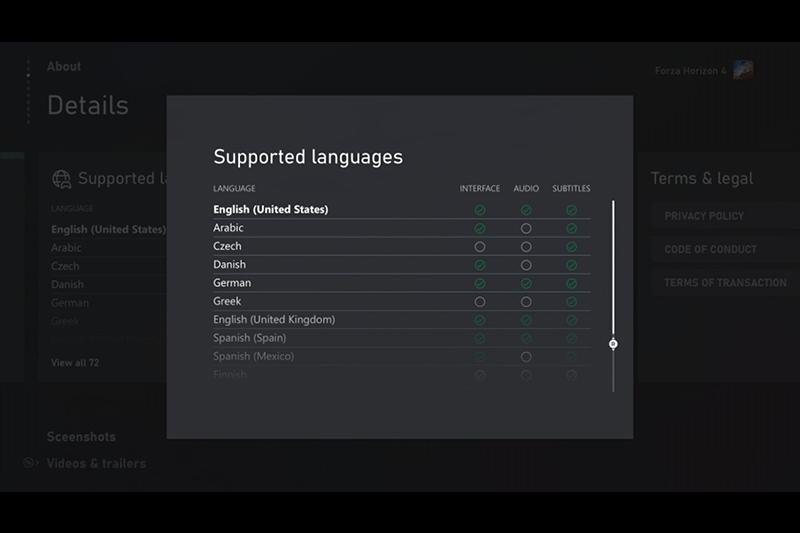This screenshot has width=800, height=533.
Task: Click the globe icon beside Supported languages heading
Action: [x=62, y=179]
